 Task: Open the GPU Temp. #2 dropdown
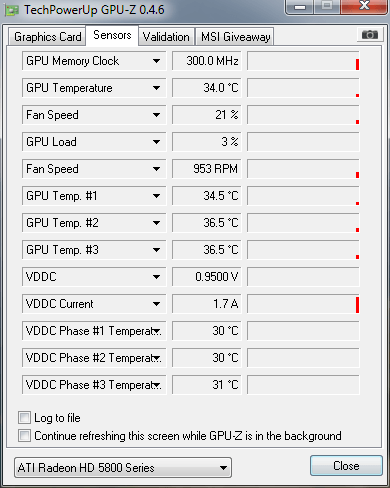tap(94, 223)
